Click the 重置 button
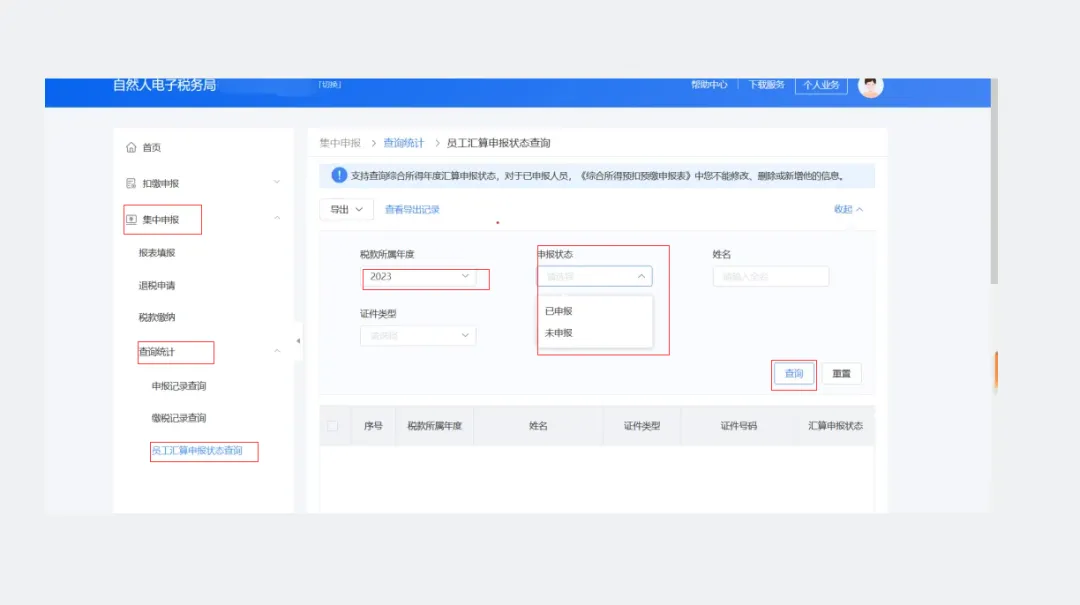1080x605 pixels. pyautogui.click(x=841, y=373)
